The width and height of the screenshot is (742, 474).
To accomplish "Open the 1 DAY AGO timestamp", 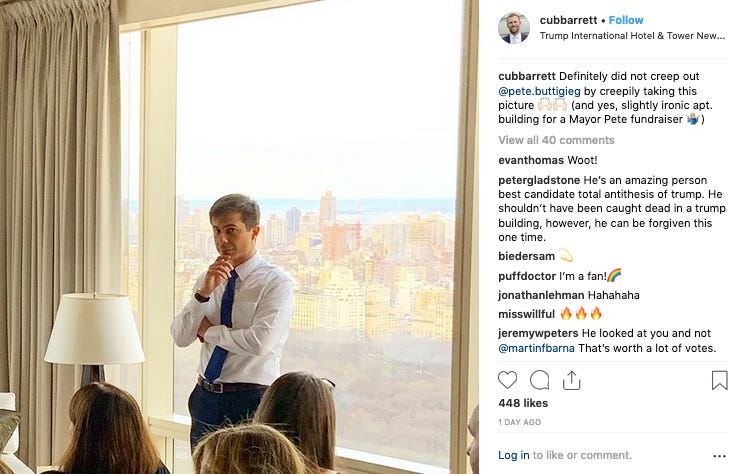I will pyautogui.click(x=519, y=422).
